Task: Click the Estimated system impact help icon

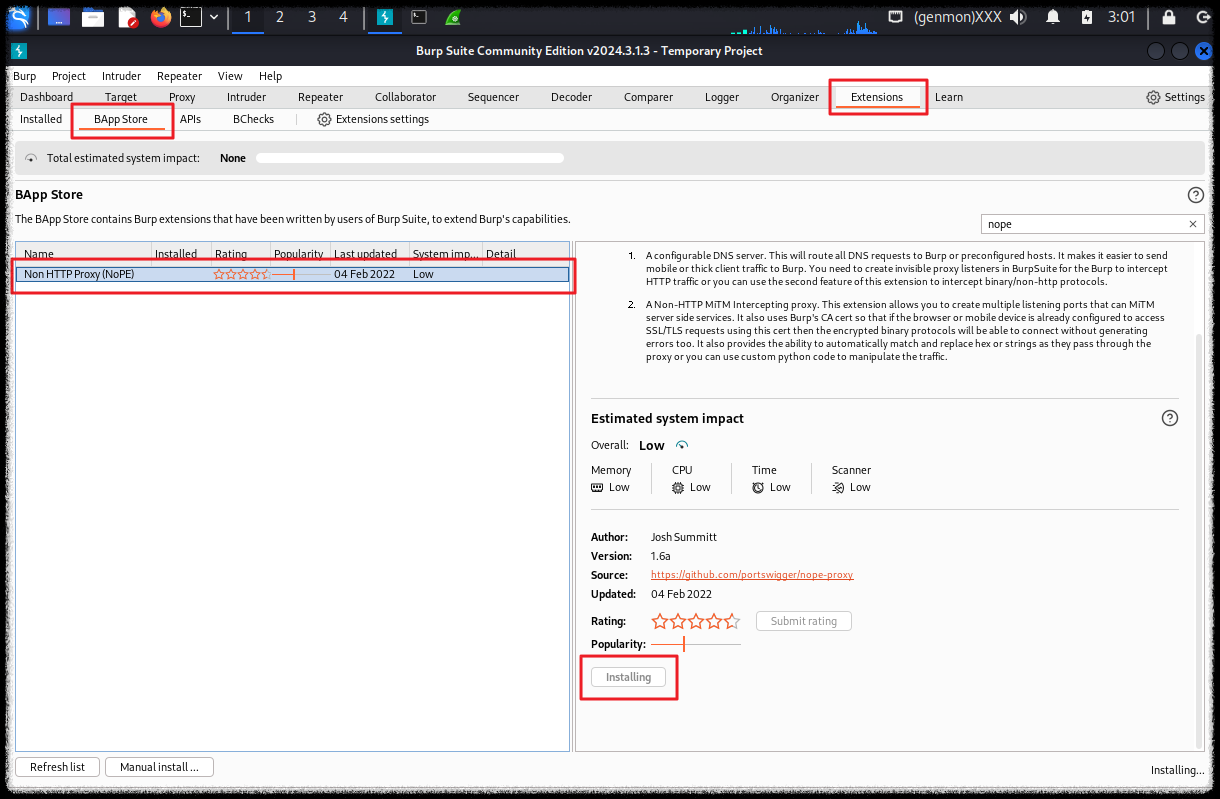Action: click(x=1170, y=418)
